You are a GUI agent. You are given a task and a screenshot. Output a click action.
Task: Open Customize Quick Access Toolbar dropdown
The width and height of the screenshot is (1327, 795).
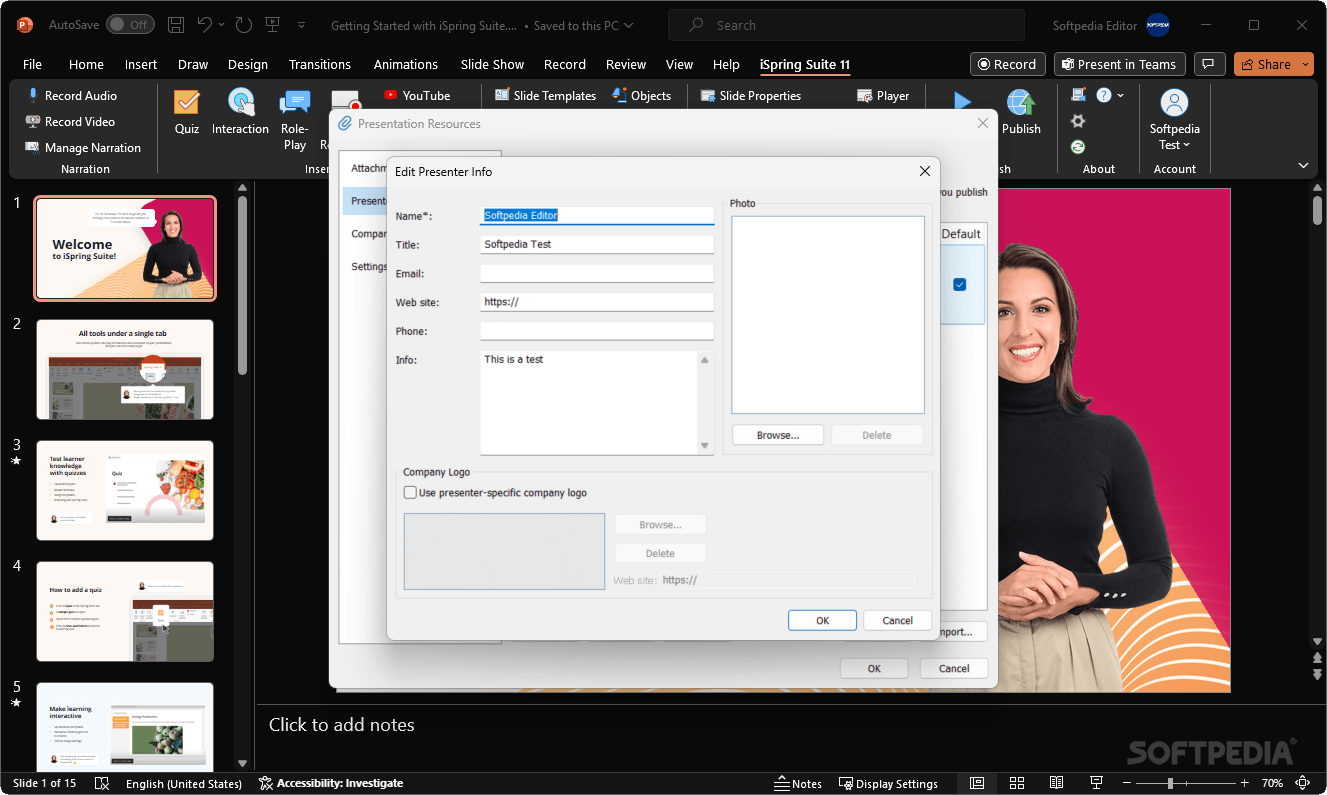tap(300, 25)
